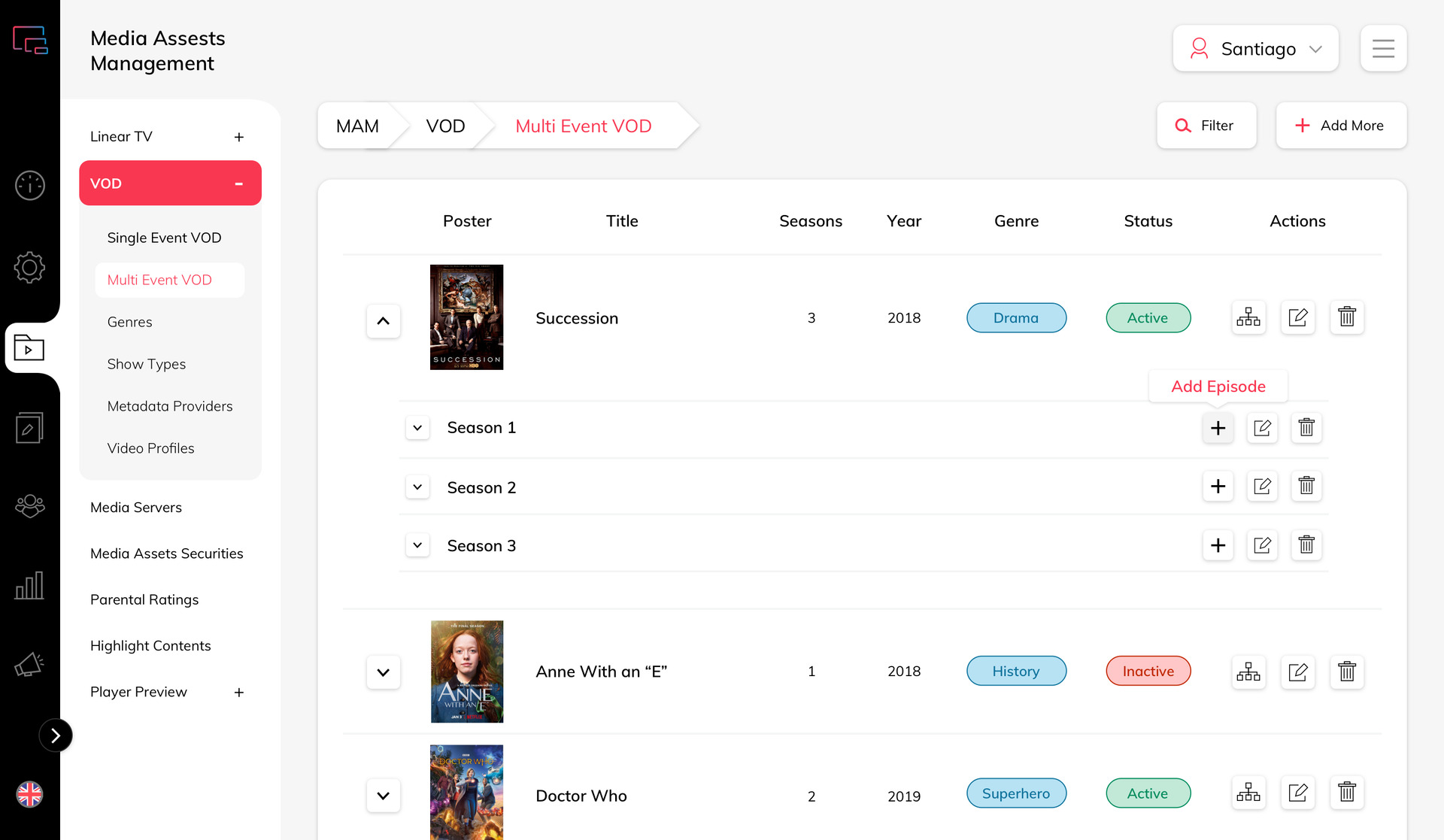Screen dimensions: 1444x840
Task: Click the Filter button
Action: coord(1206,126)
